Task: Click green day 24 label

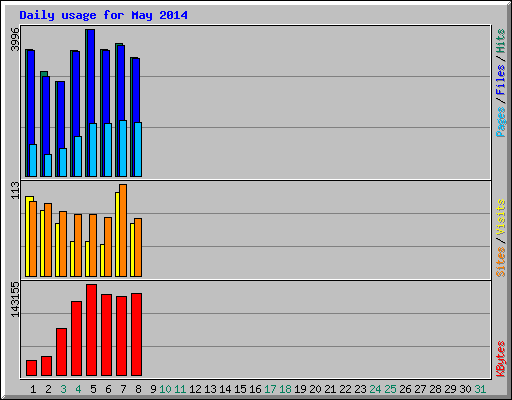Action: tap(375, 389)
